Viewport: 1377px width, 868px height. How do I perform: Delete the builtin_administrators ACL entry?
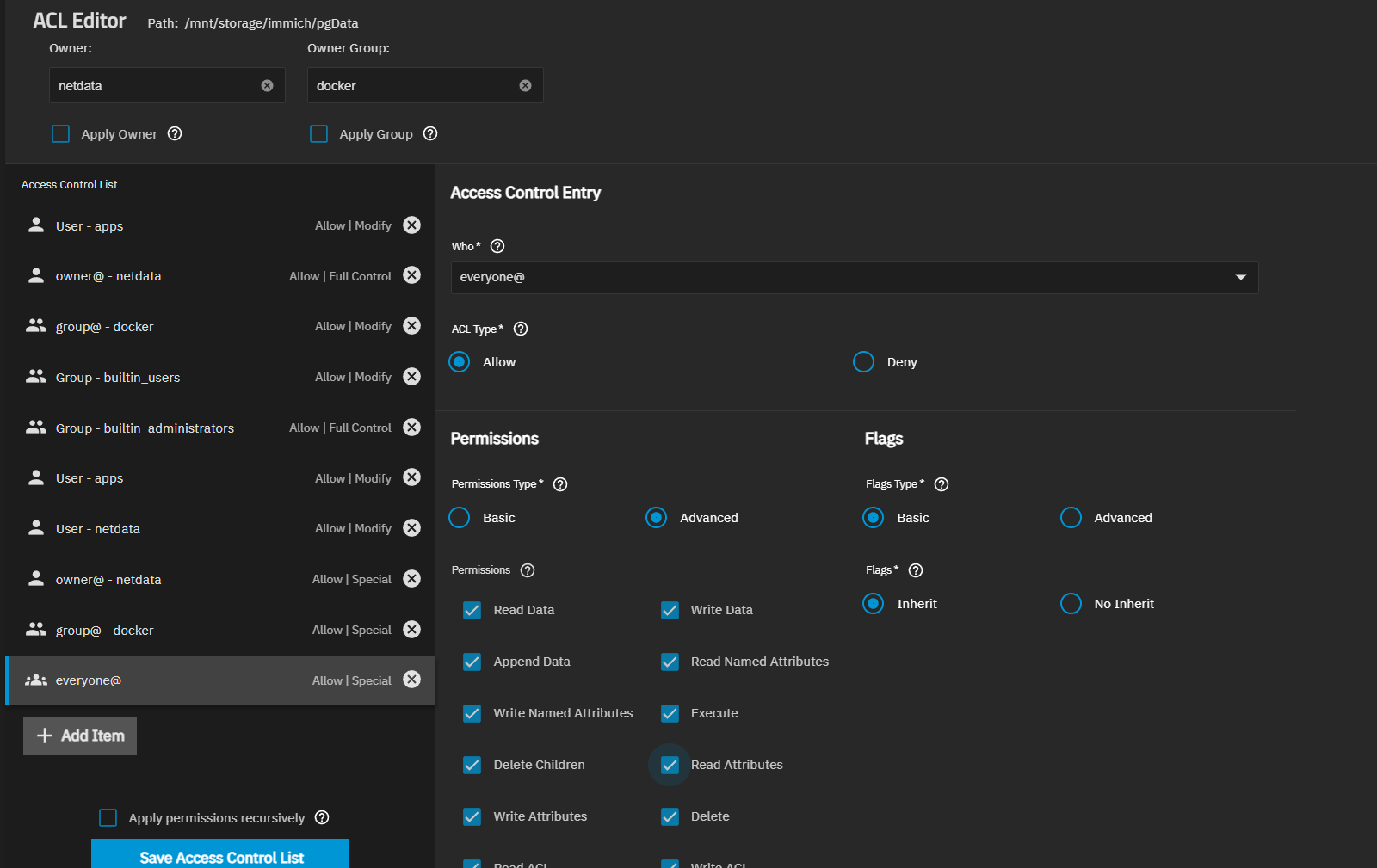412,428
